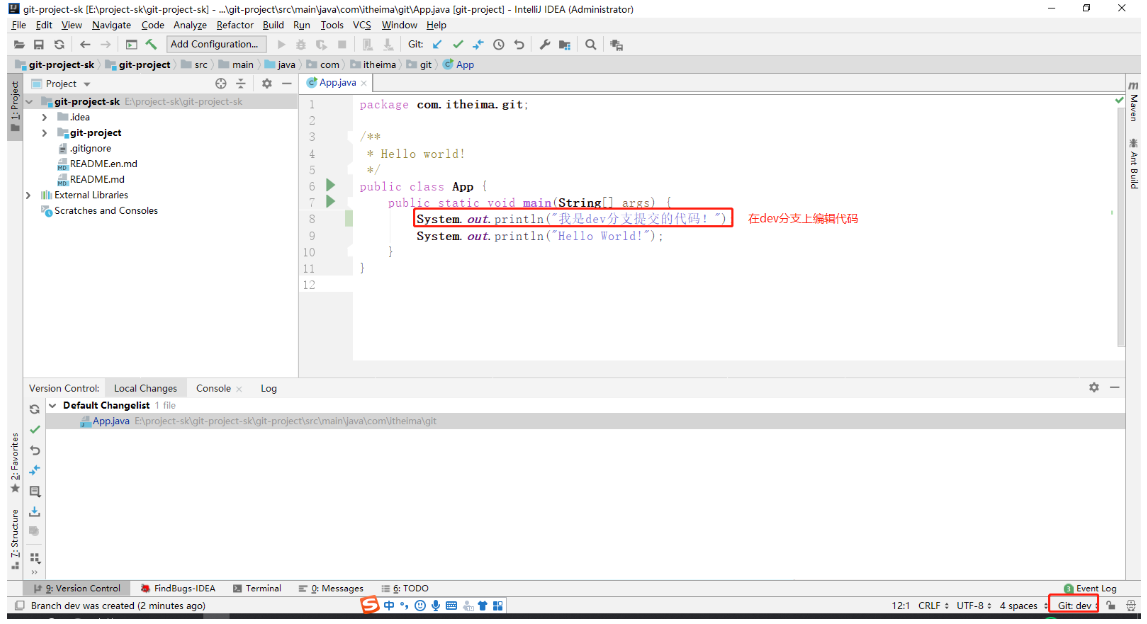Open Project Structure icon in toolbar
Screen dimensions: 1147x624
(x=565, y=45)
